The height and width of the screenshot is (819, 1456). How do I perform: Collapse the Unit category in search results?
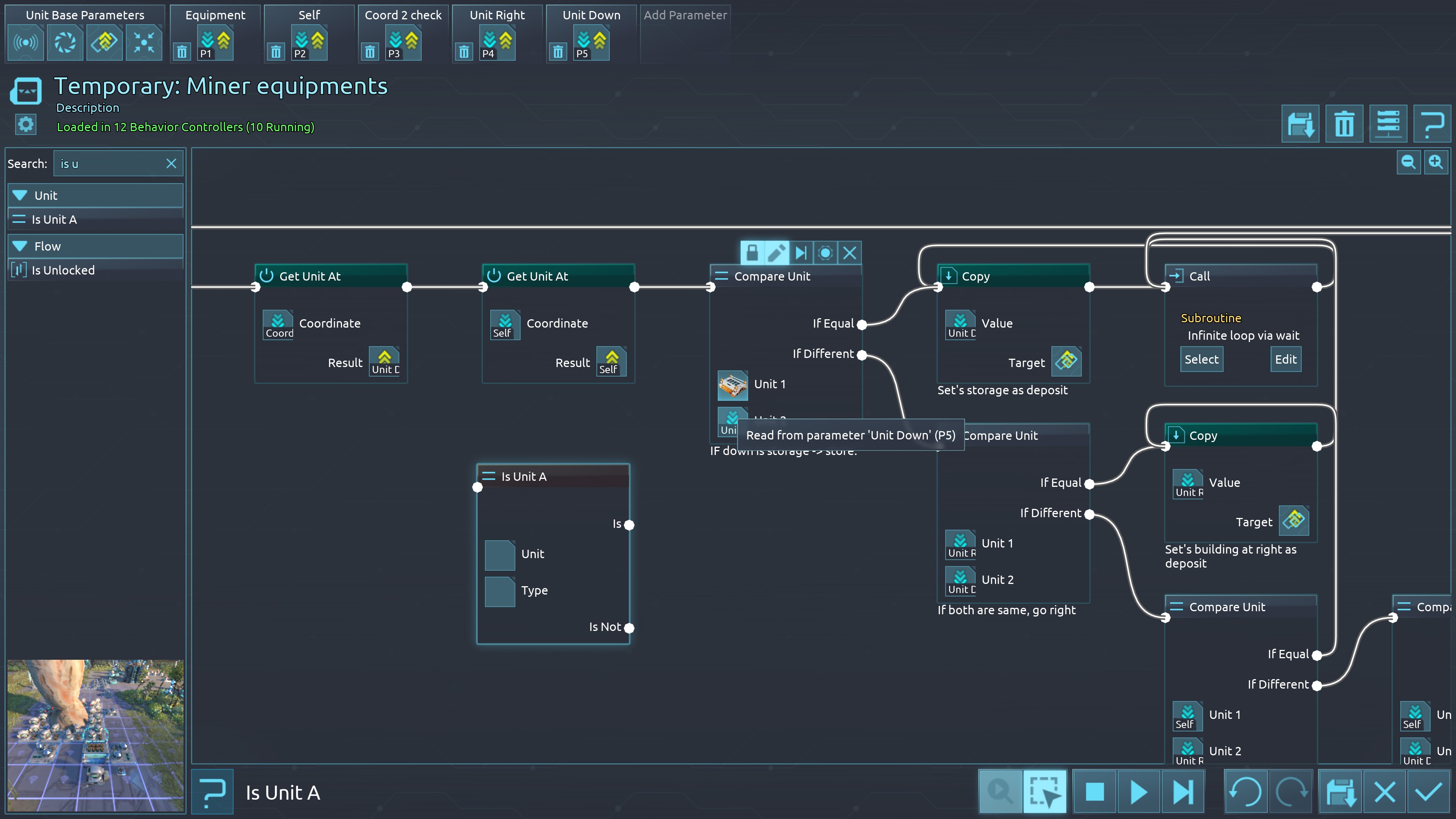pos(20,196)
